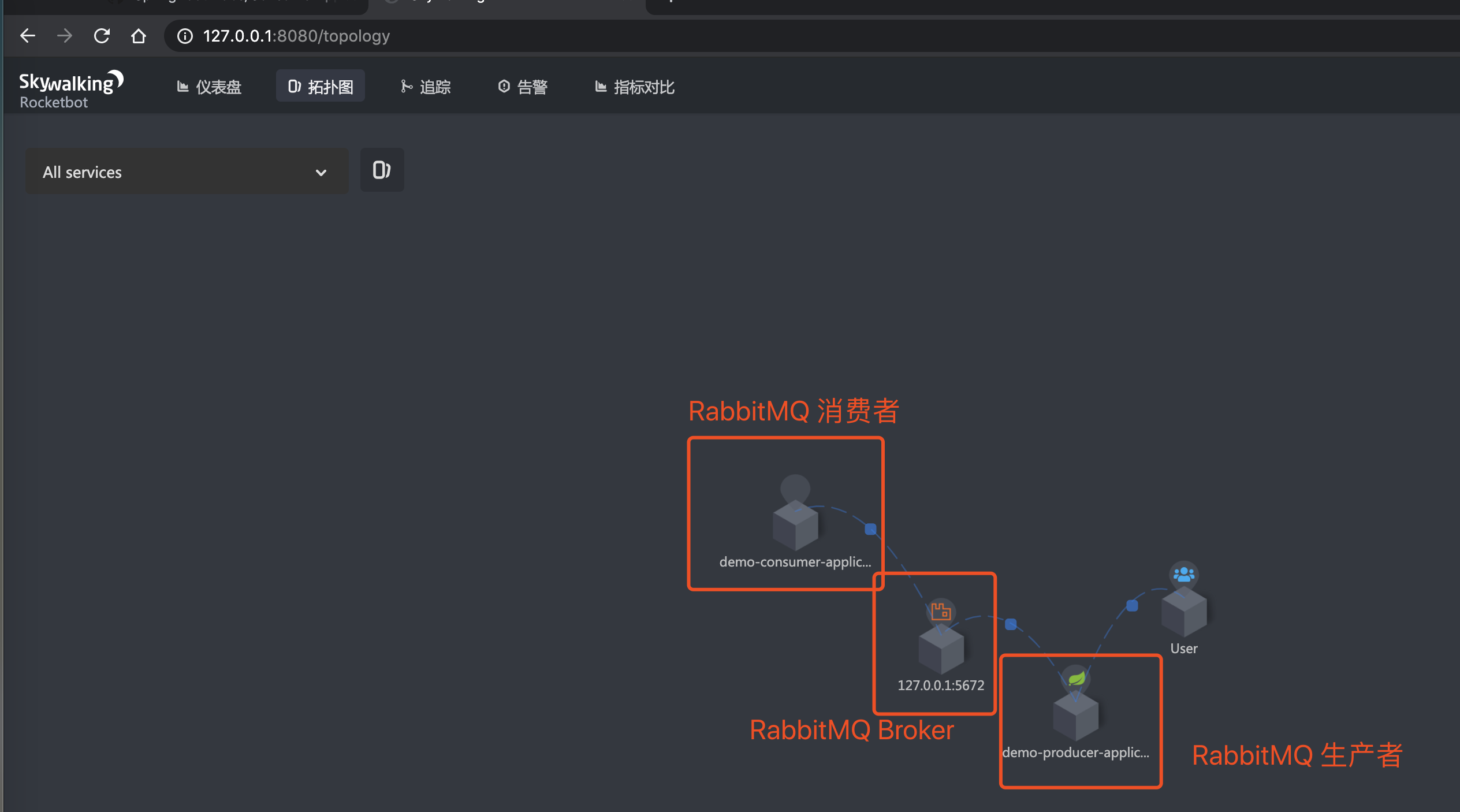The width and height of the screenshot is (1460, 812).
Task: Select the demo-producer-applic... service node cube
Action: coord(1075,715)
